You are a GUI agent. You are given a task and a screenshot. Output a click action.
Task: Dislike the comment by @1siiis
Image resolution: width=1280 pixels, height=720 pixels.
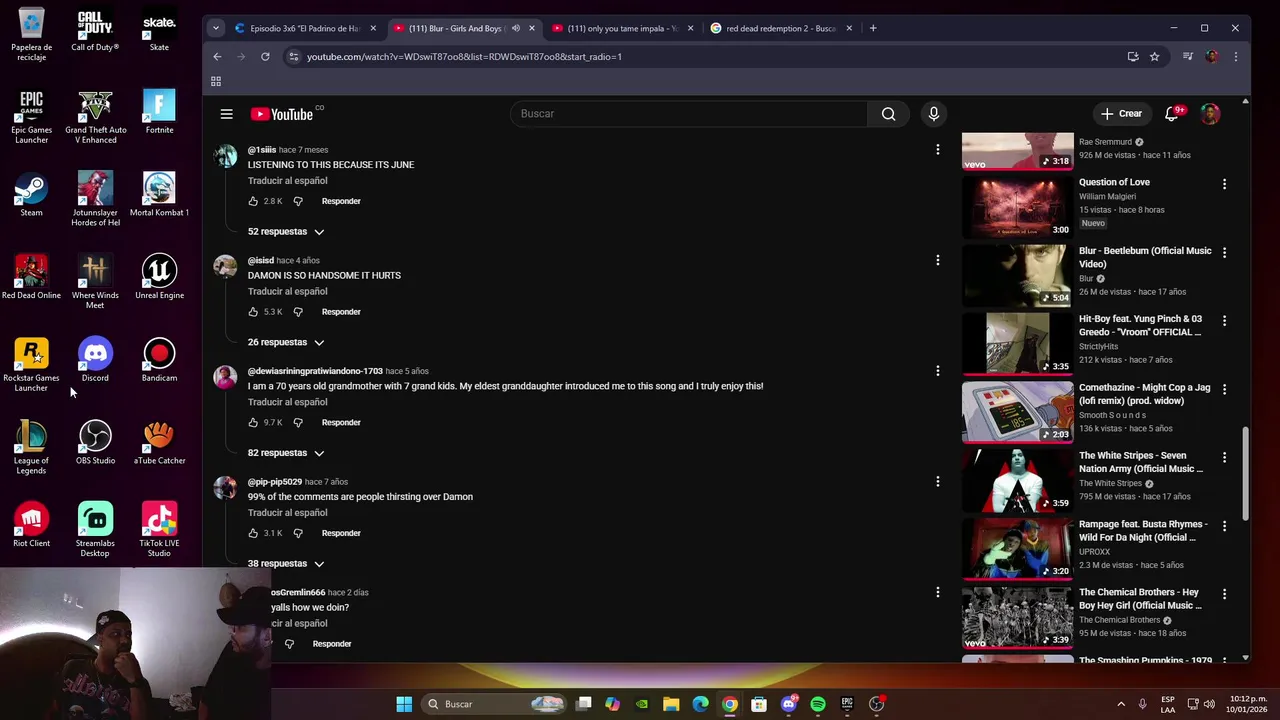tap(298, 201)
